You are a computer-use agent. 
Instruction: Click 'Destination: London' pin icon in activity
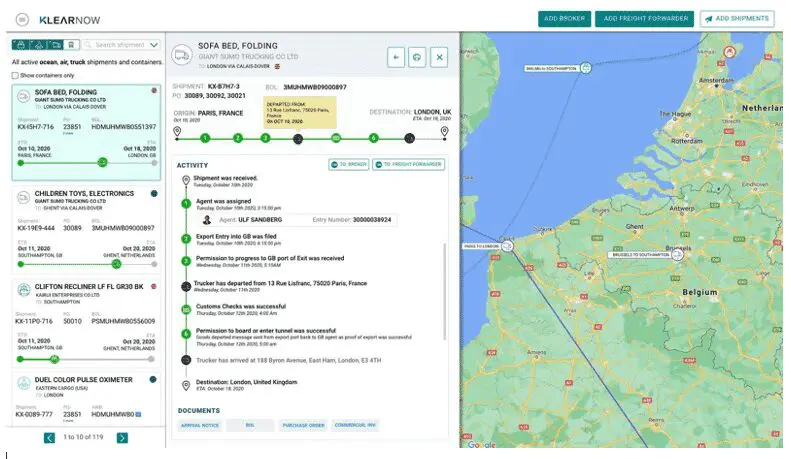click(x=186, y=386)
